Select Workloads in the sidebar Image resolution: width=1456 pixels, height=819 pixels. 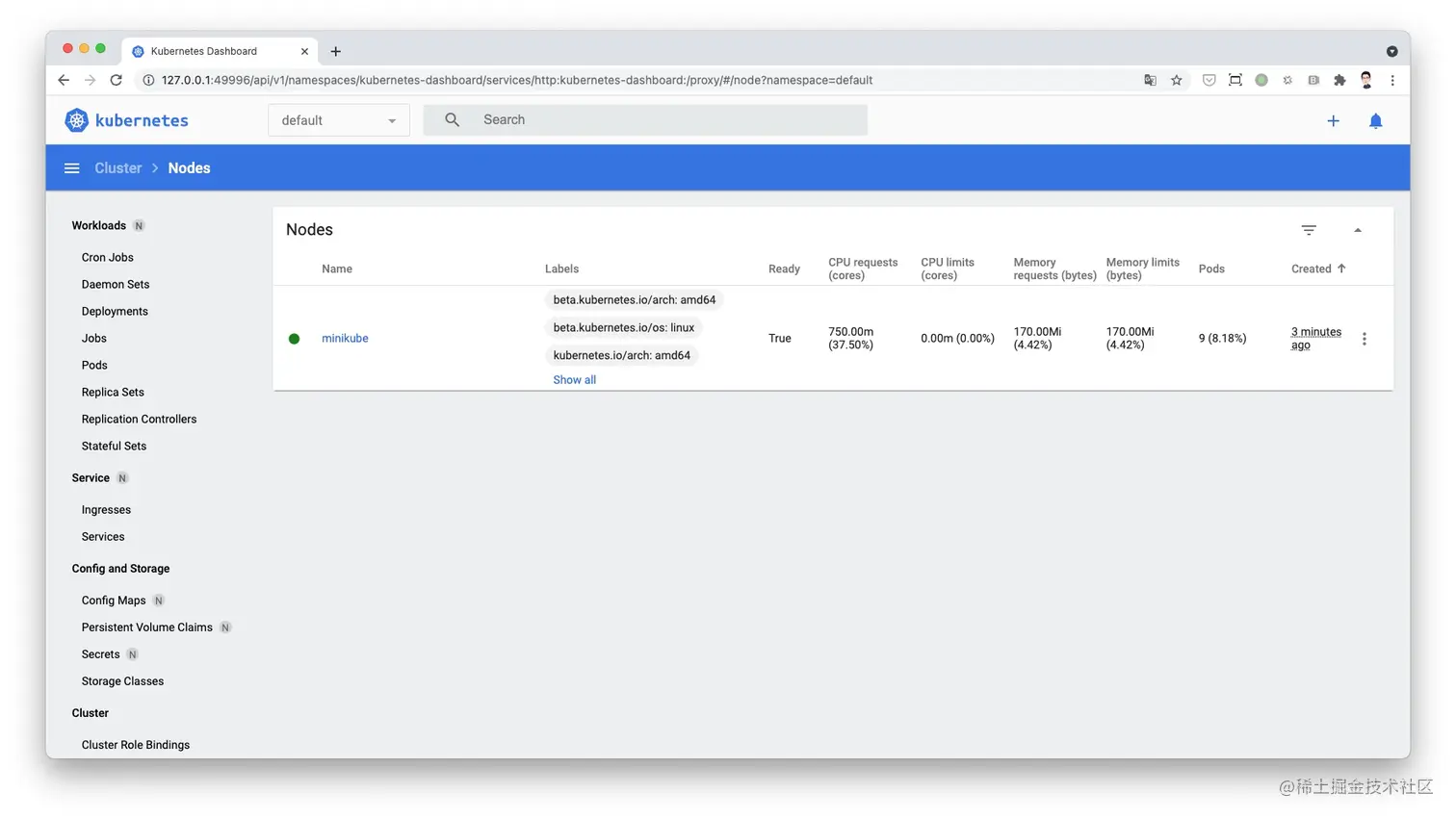click(98, 225)
